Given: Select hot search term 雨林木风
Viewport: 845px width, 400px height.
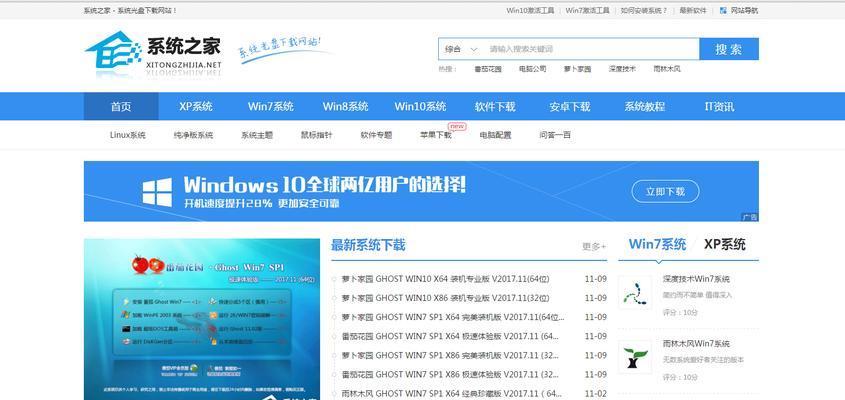Looking at the screenshot, I should [667, 69].
